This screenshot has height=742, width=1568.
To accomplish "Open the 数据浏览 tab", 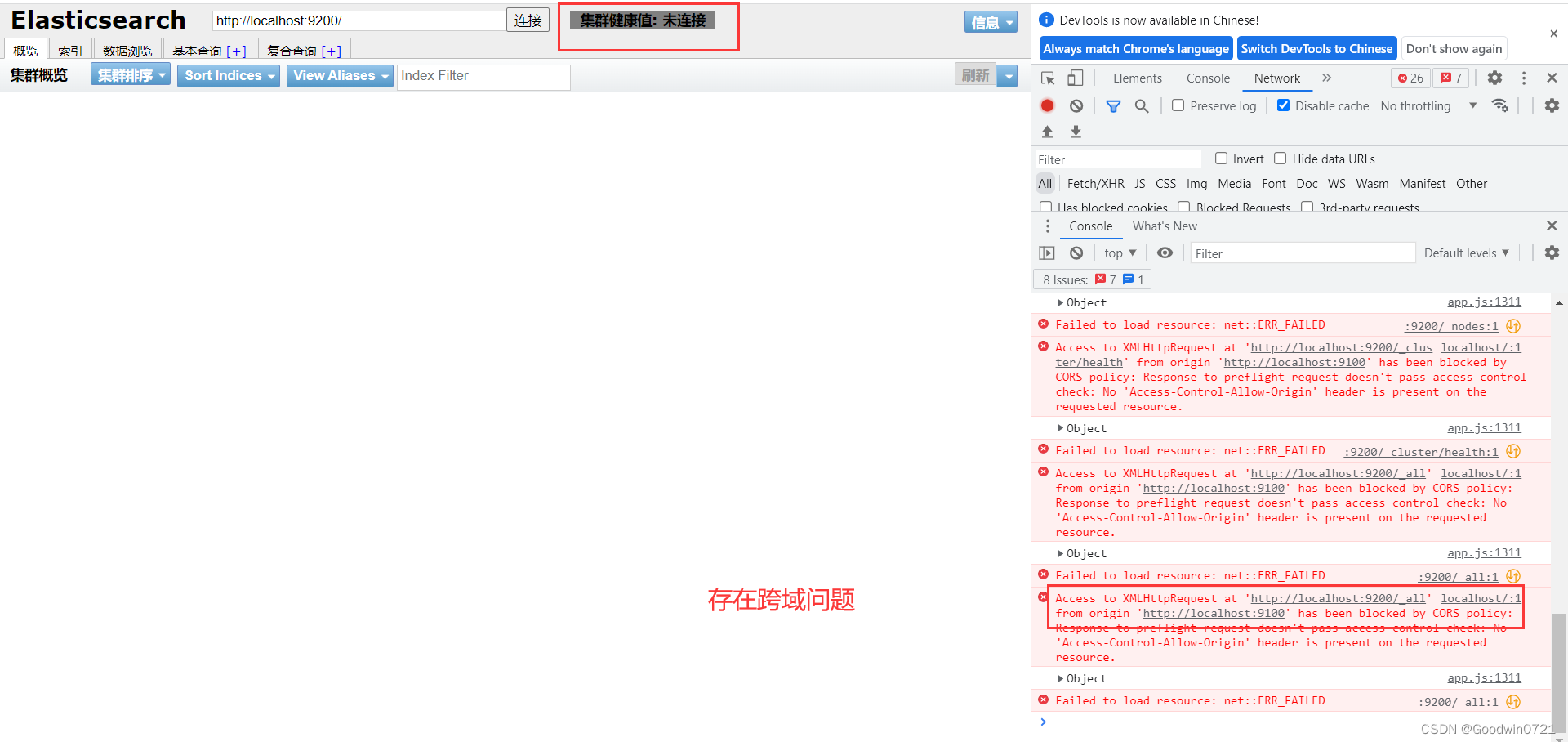I will [127, 50].
